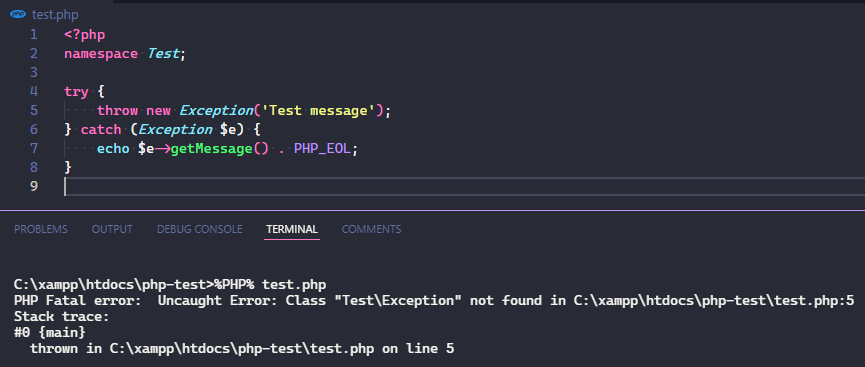Click the 'Test message' string literal
The image size is (865, 367).
tap(322, 111)
